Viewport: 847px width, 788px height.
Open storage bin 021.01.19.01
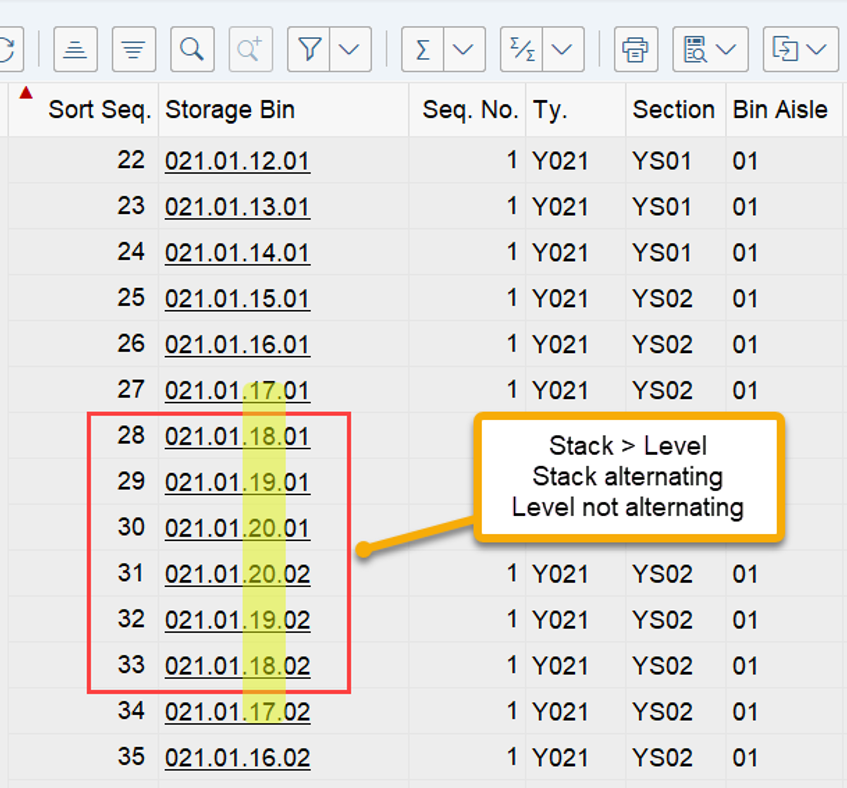(x=237, y=482)
